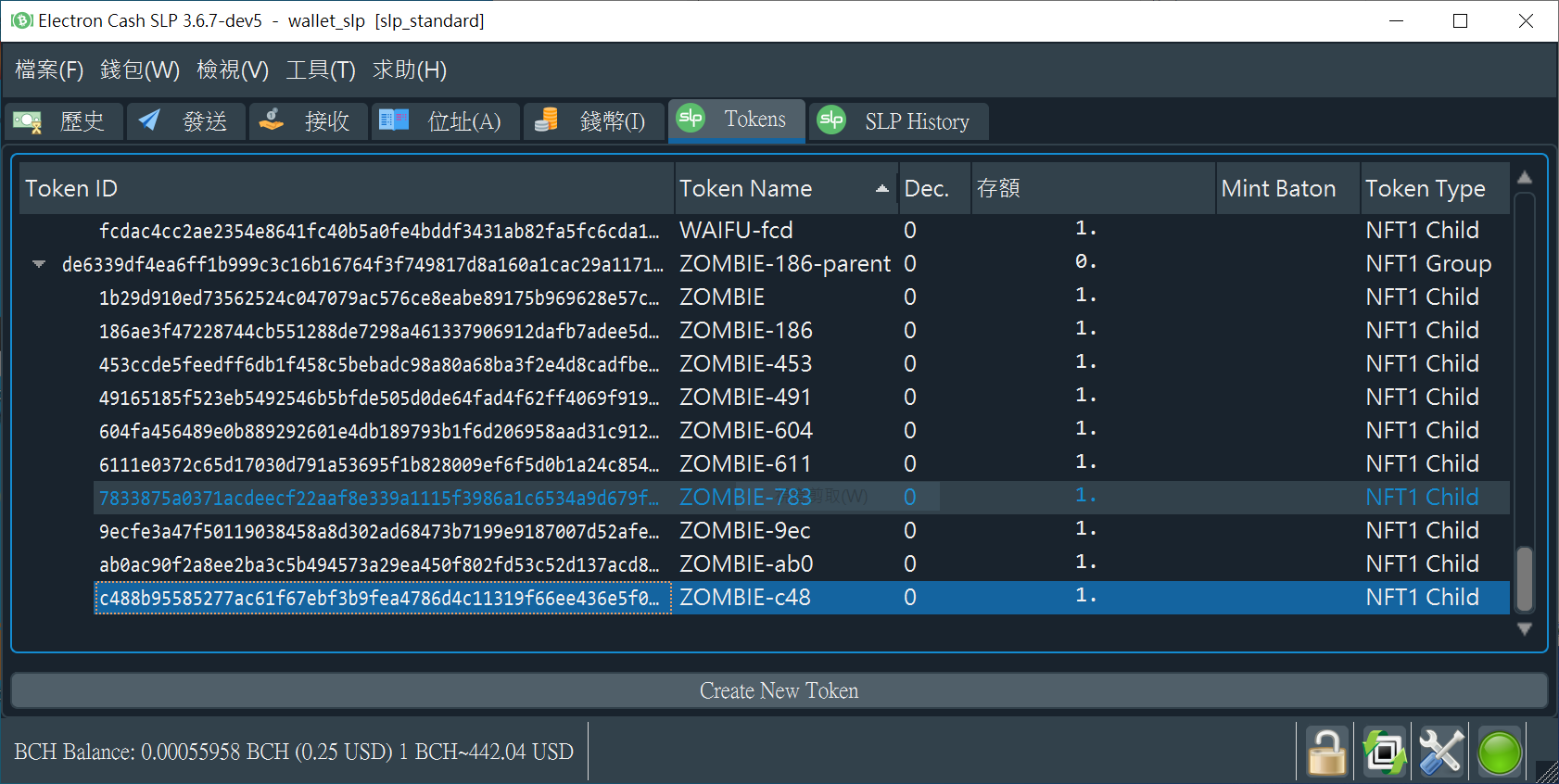The image size is (1559, 784).
Task: Sort by the Token Name column arrow
Action: (881, 188)
